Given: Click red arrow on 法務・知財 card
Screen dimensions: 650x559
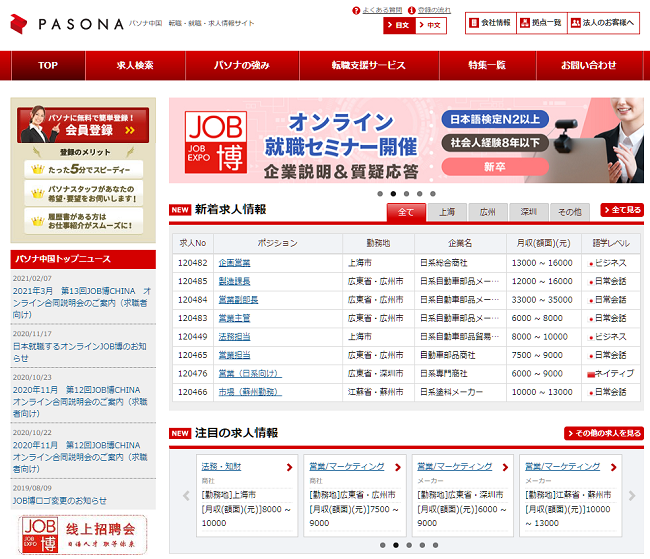Looking at the screenshot, I should pos(289,467).
